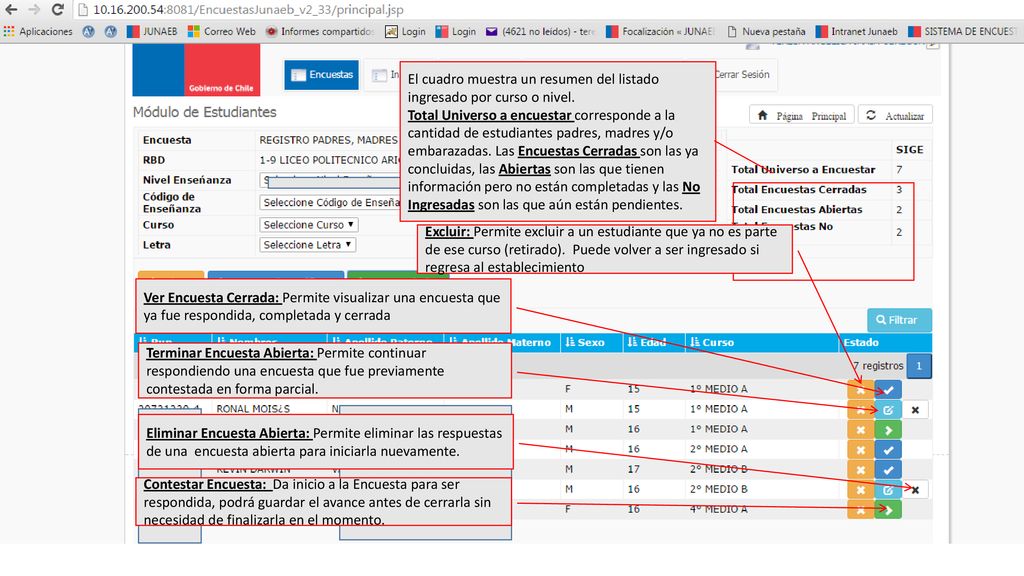The image size is (1024, 576).
Task: Delete open survey of age 16 student in 2° MEDIO B
Action: [916, 490]
